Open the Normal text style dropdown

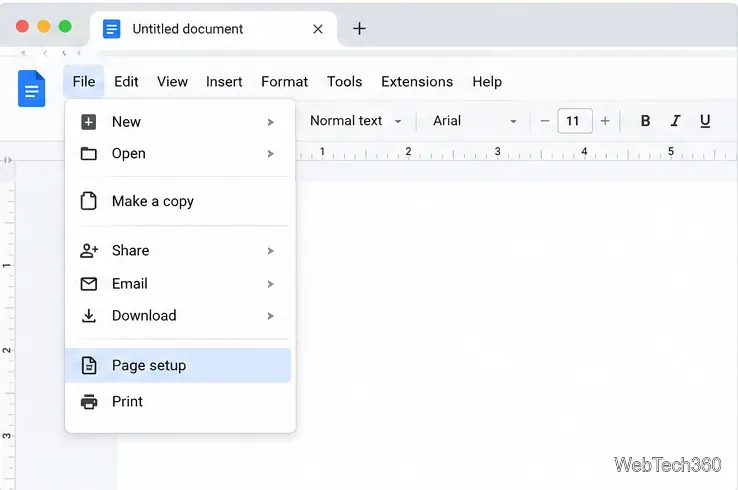click(x=355, y=121)
